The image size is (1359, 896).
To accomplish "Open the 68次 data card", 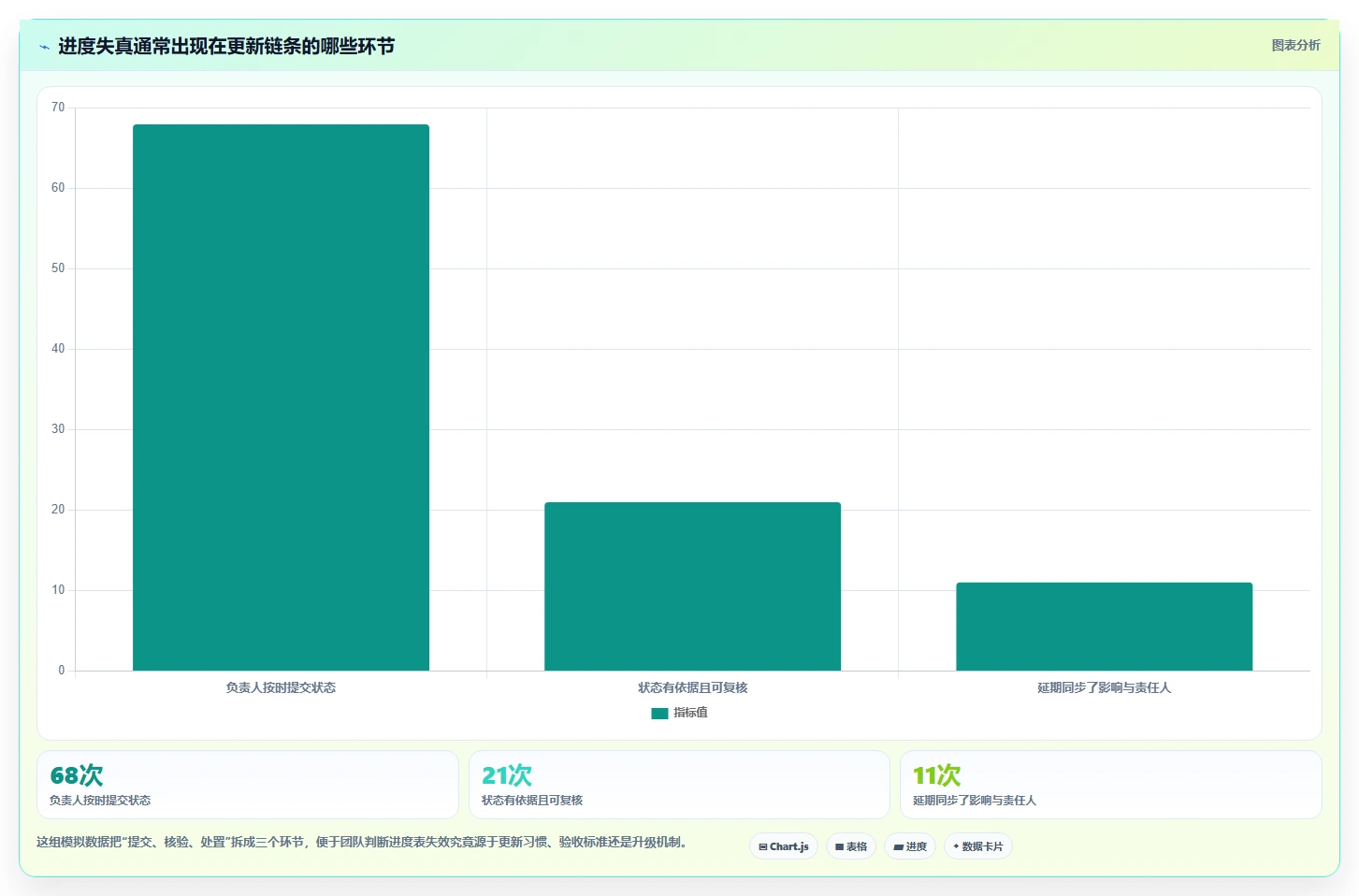I will click(248, 785).
